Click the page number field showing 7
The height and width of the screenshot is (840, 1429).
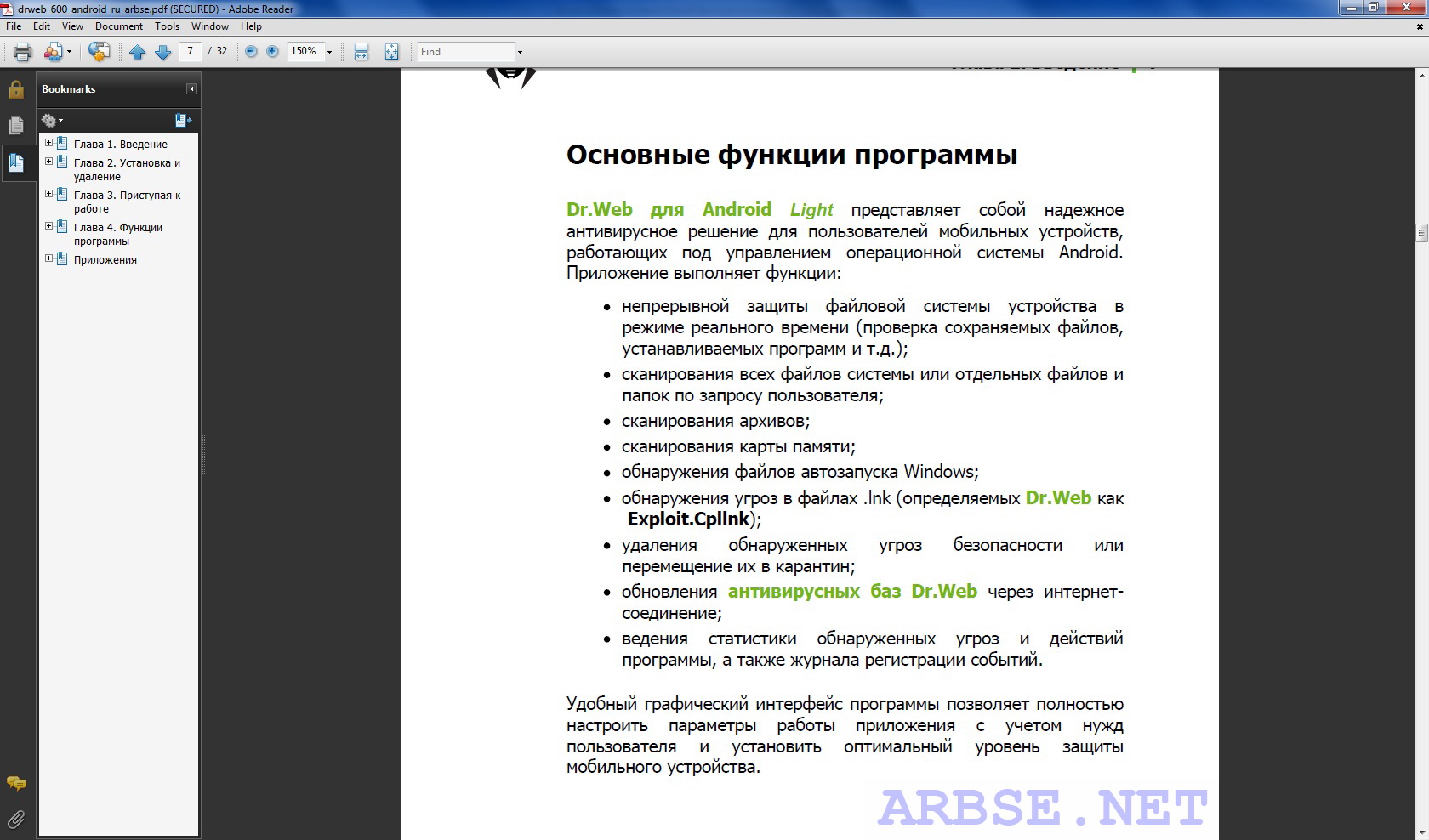click(x=191, y=51)
